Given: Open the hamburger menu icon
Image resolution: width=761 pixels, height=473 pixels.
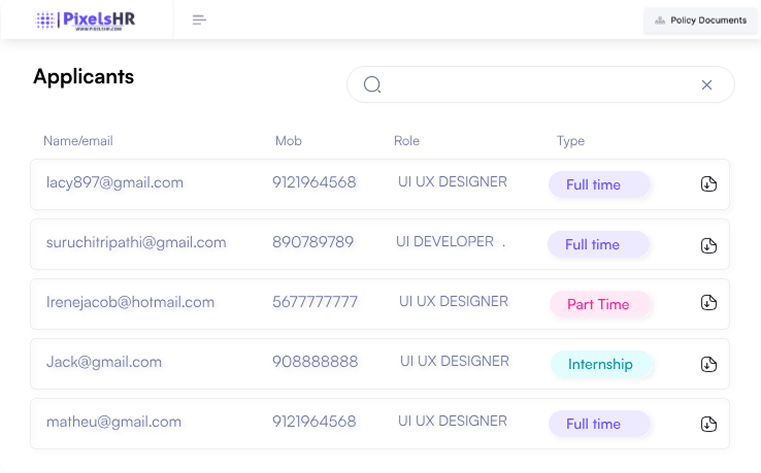Looking at the screenshot, I should click(199, 20).
